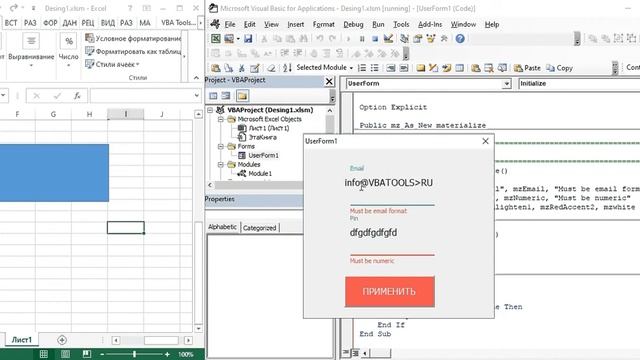
Task: Click the View Microsoft Excel icon in VBA toolbar
Action: pos(216,38)
